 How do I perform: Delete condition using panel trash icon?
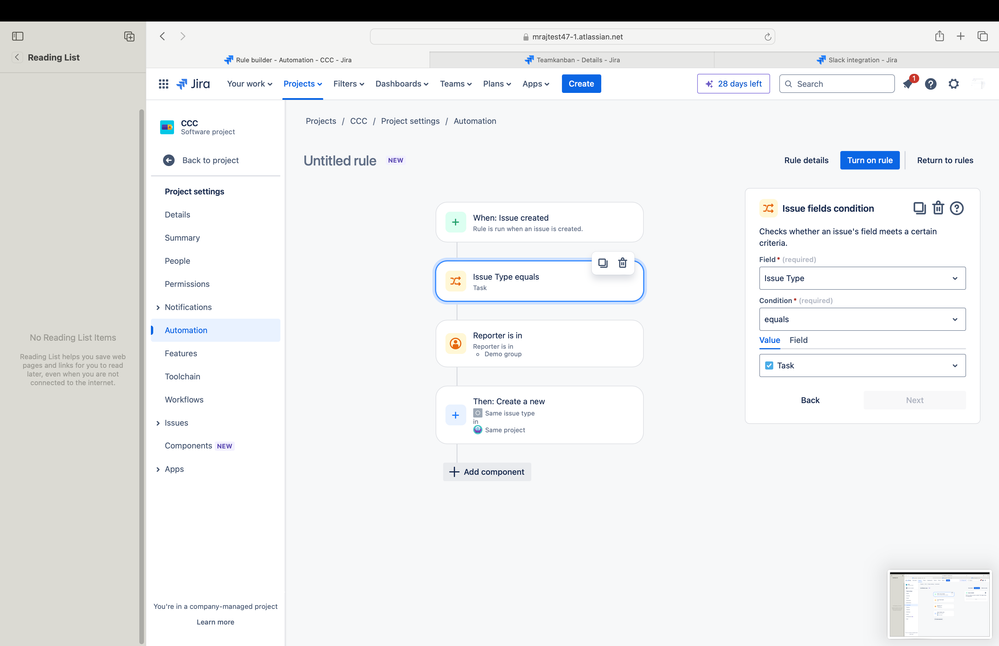[938, 208]
